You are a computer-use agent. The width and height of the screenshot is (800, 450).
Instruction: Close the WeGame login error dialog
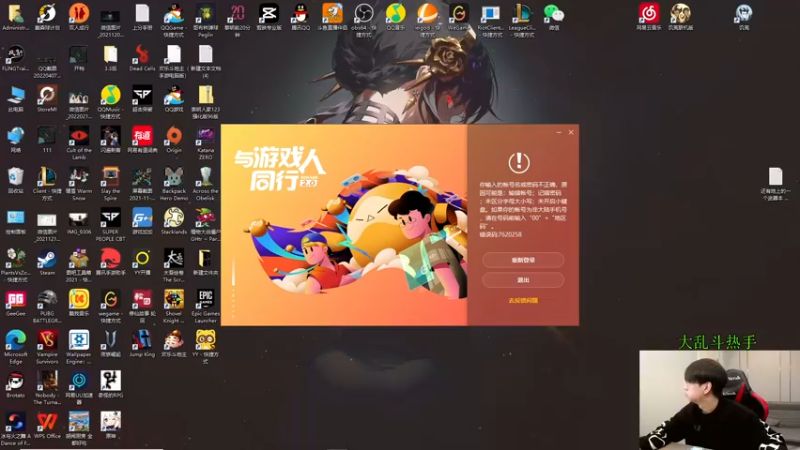tap(571, 132)
